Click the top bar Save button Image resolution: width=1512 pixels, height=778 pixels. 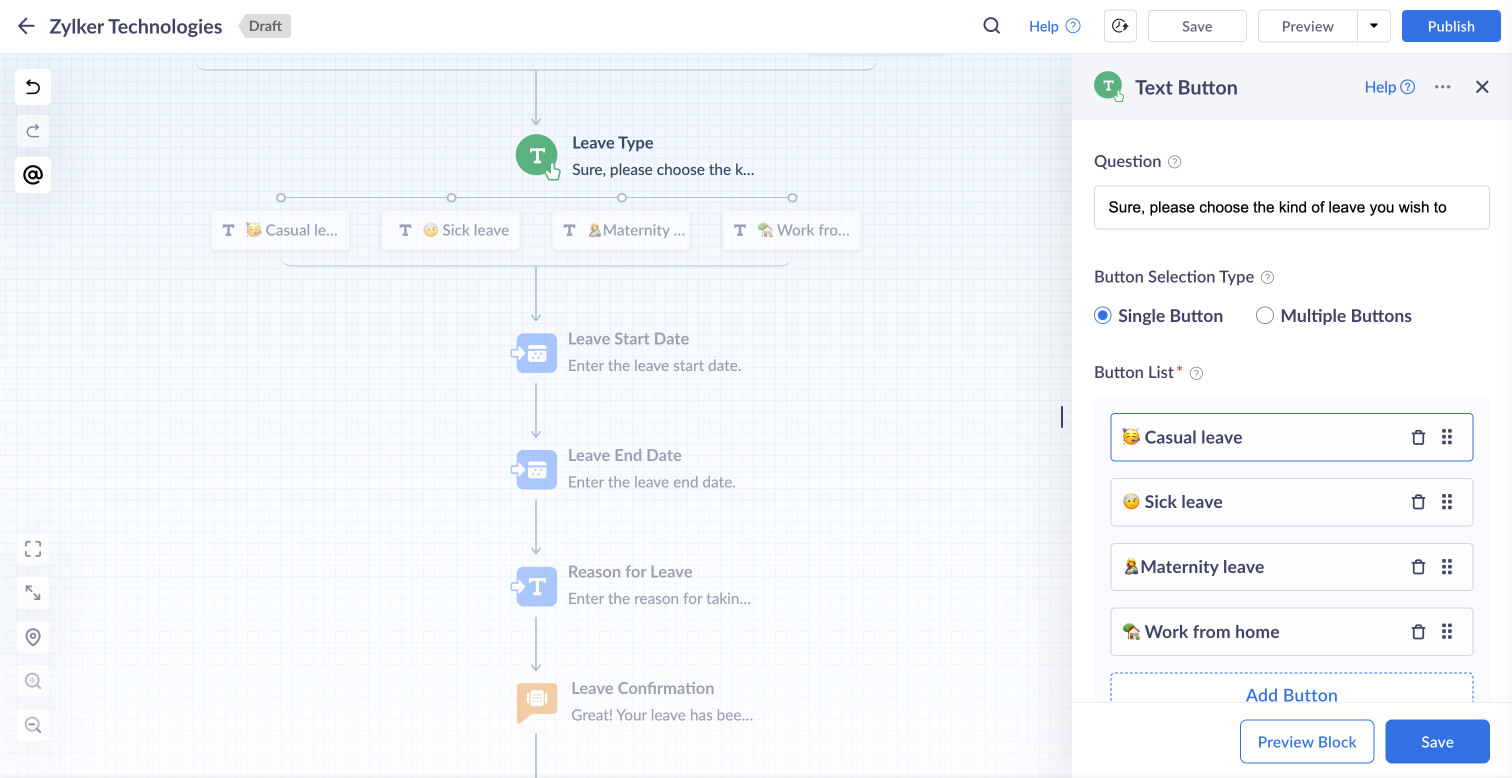(x=1197, y=26)
